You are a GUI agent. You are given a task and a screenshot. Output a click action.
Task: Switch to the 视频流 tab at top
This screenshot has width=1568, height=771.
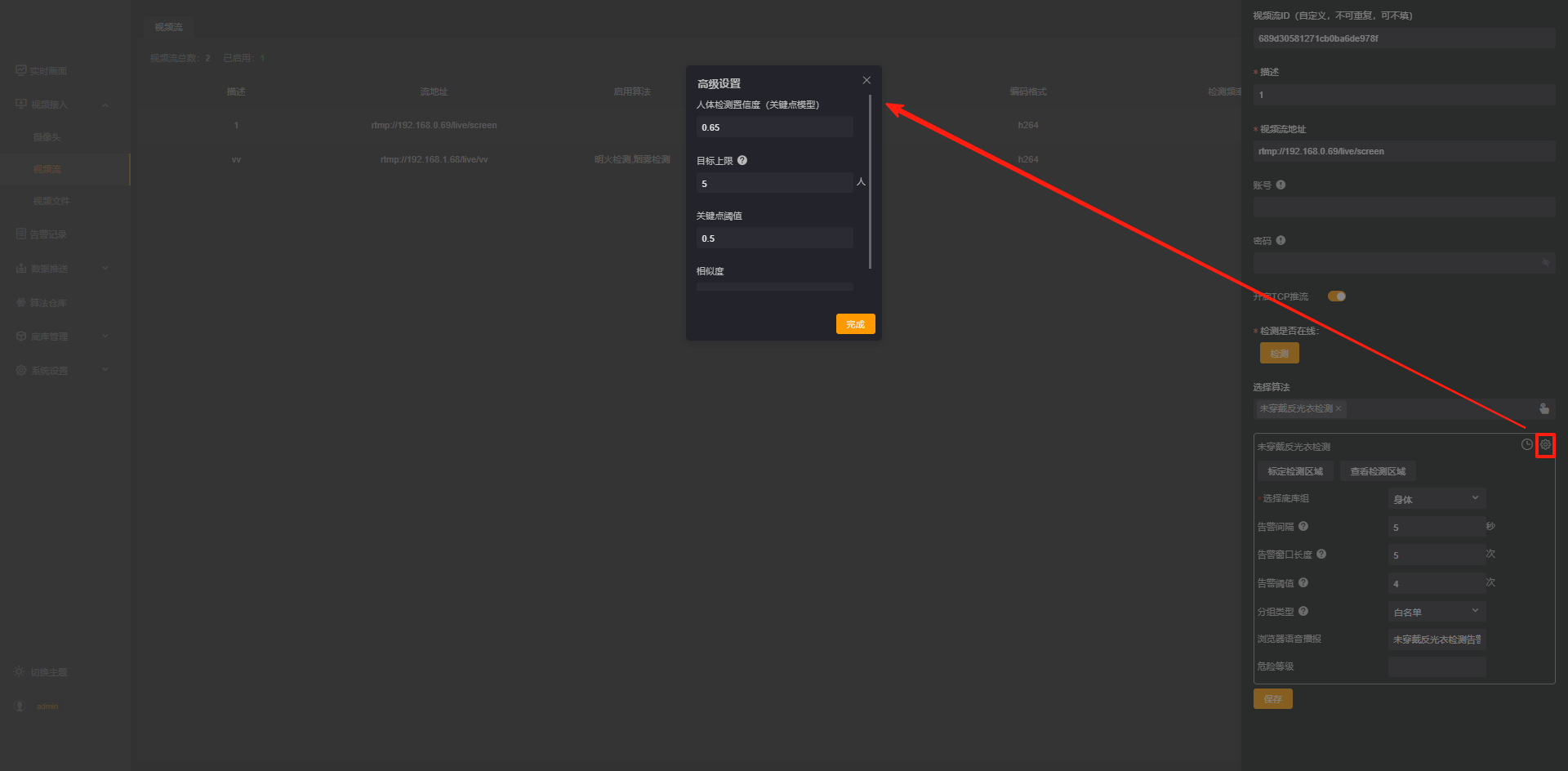click(169, 27)
